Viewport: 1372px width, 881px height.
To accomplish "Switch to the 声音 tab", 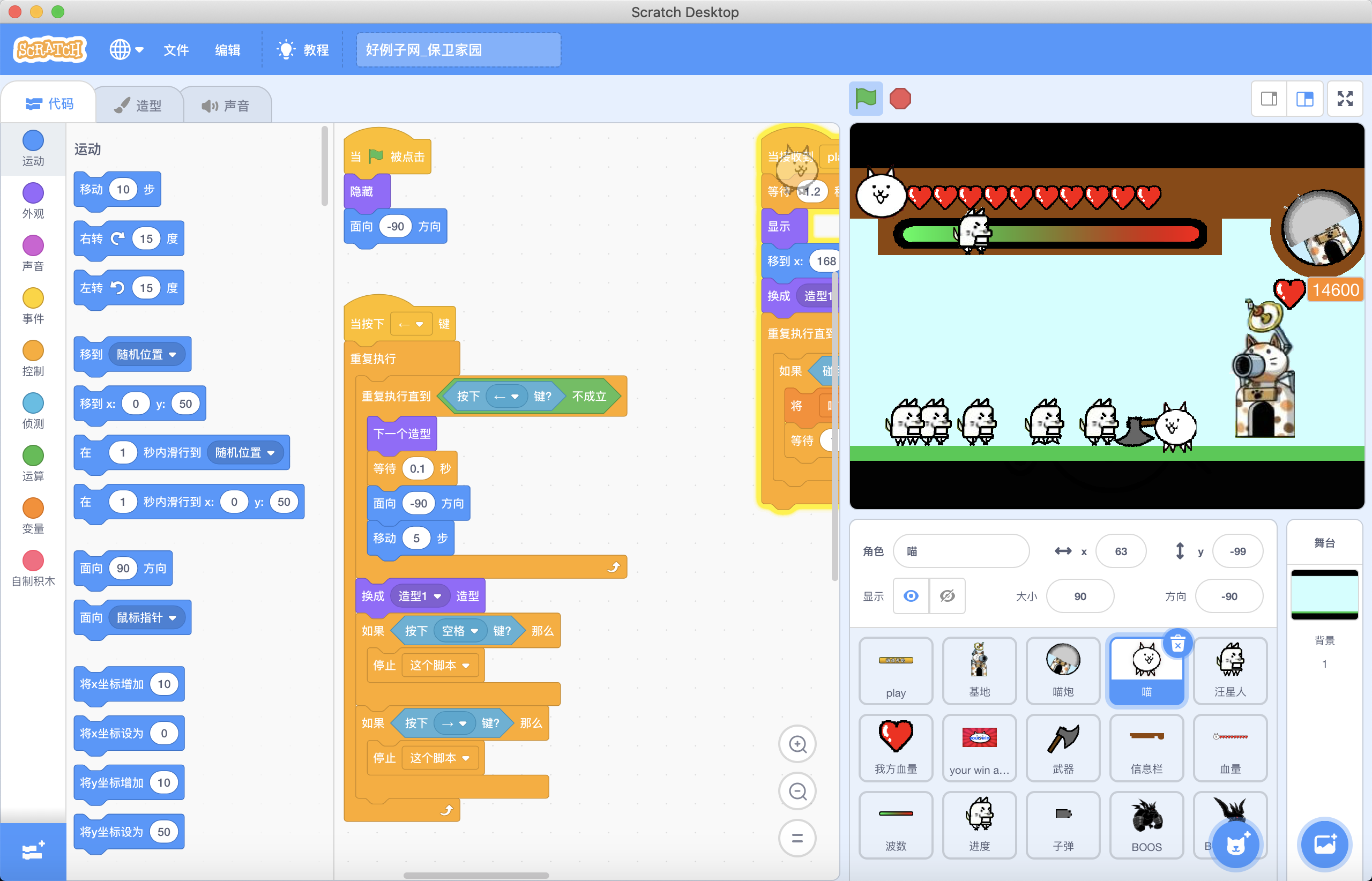I will (x=226, y=105).
